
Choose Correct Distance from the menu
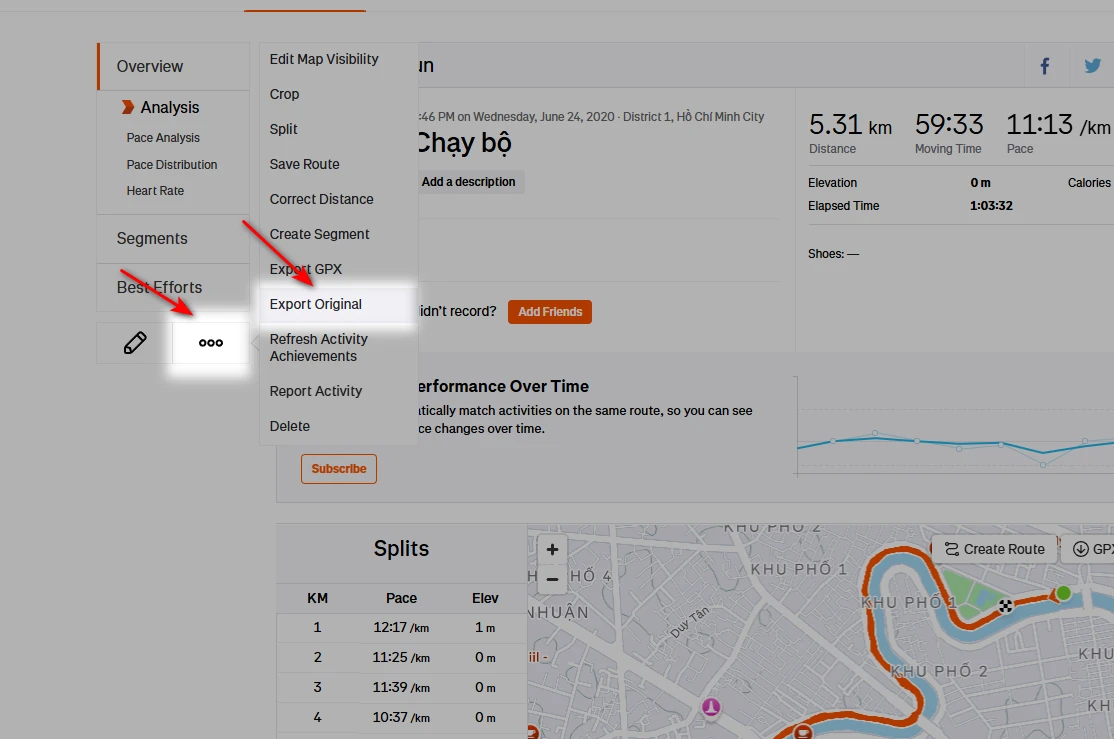[321, 198]
